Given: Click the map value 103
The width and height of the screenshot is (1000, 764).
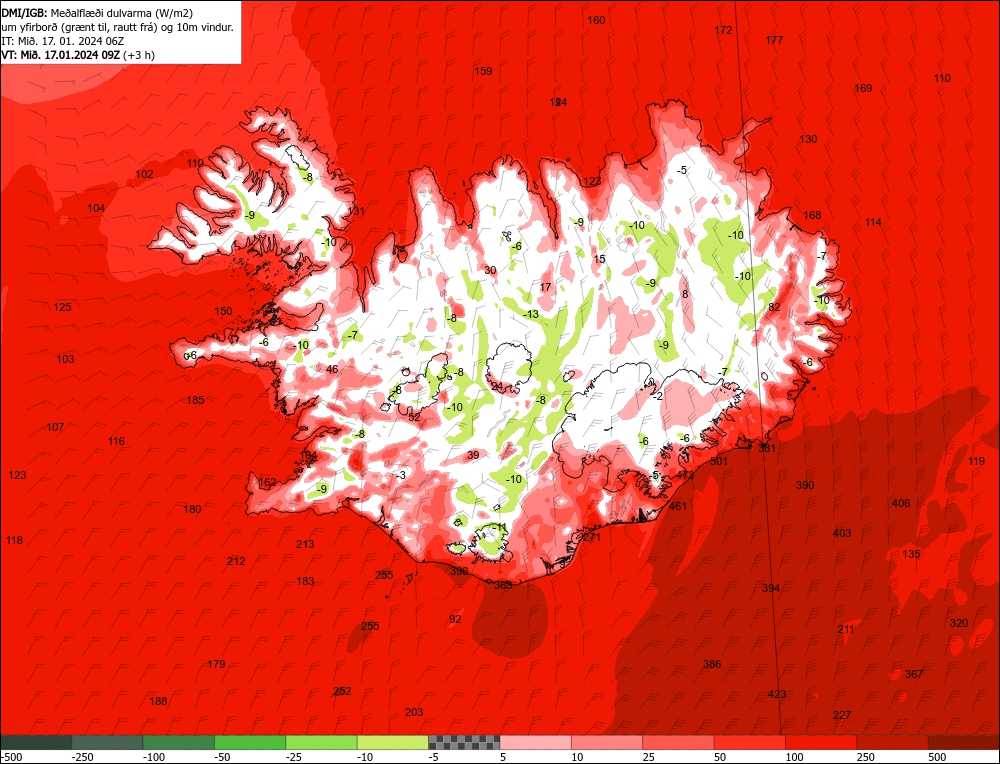Looking at the screenshot, I should click(65, 359).
